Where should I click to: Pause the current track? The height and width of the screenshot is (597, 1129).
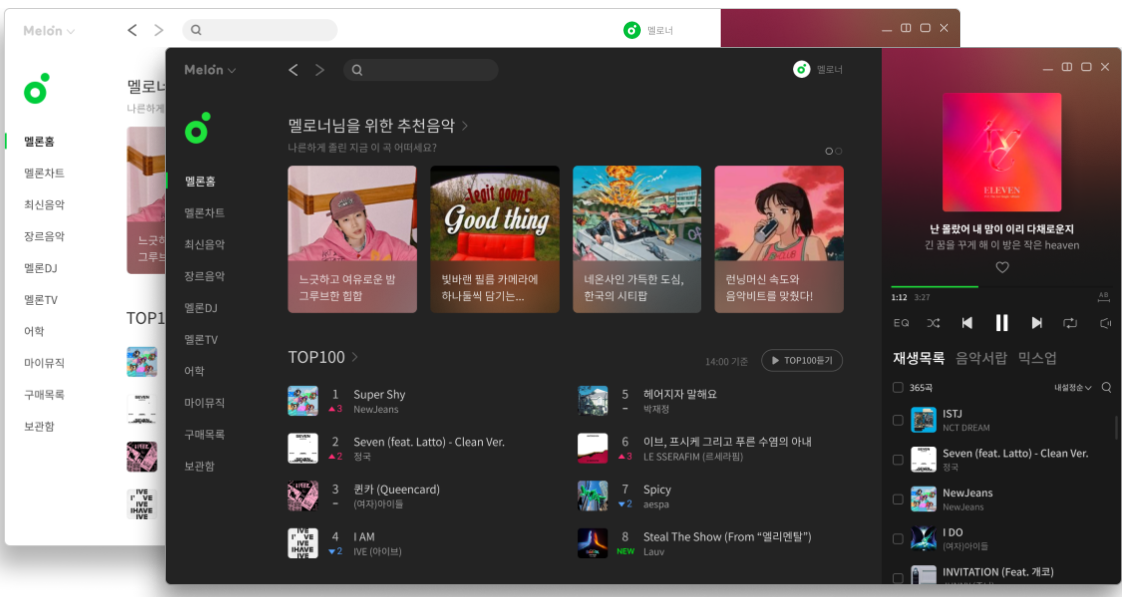pos(1002,323)
